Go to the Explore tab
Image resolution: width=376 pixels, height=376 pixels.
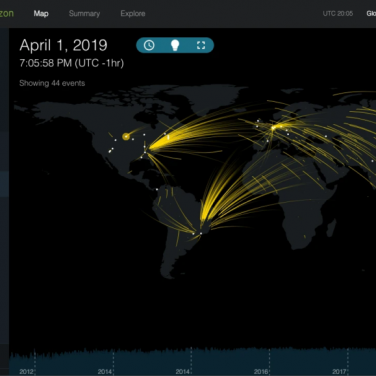click(133, 14)
